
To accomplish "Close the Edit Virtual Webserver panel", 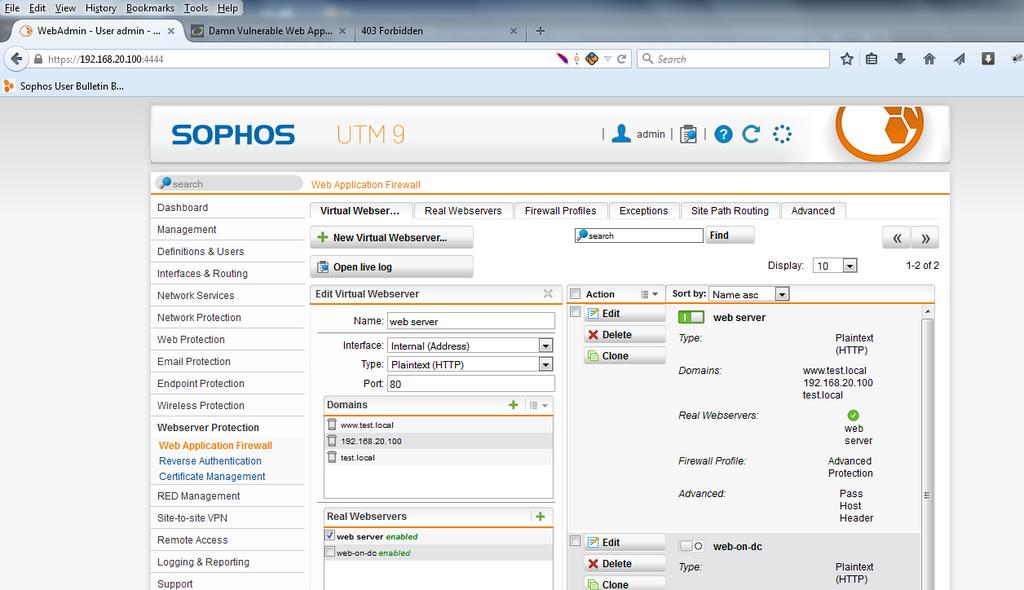I will coord(548,294).
